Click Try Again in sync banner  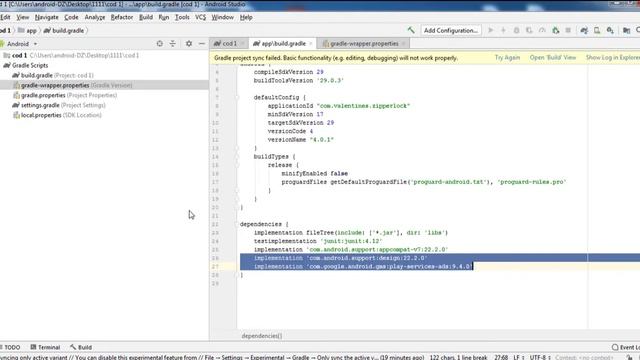point(507,58)
